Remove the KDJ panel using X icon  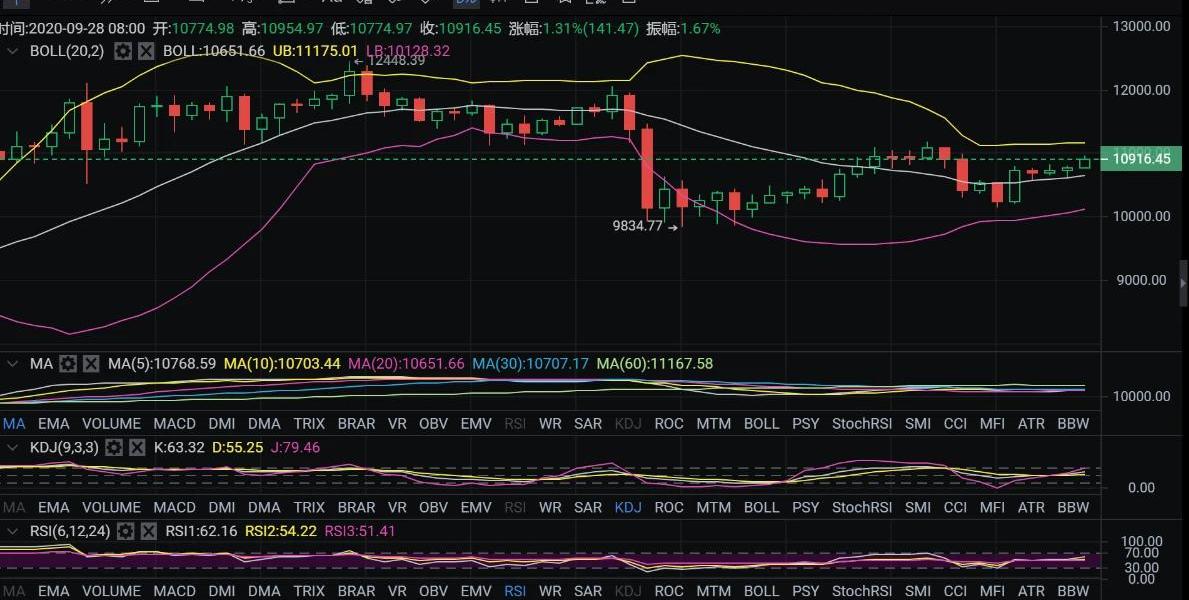coord(138,447)
